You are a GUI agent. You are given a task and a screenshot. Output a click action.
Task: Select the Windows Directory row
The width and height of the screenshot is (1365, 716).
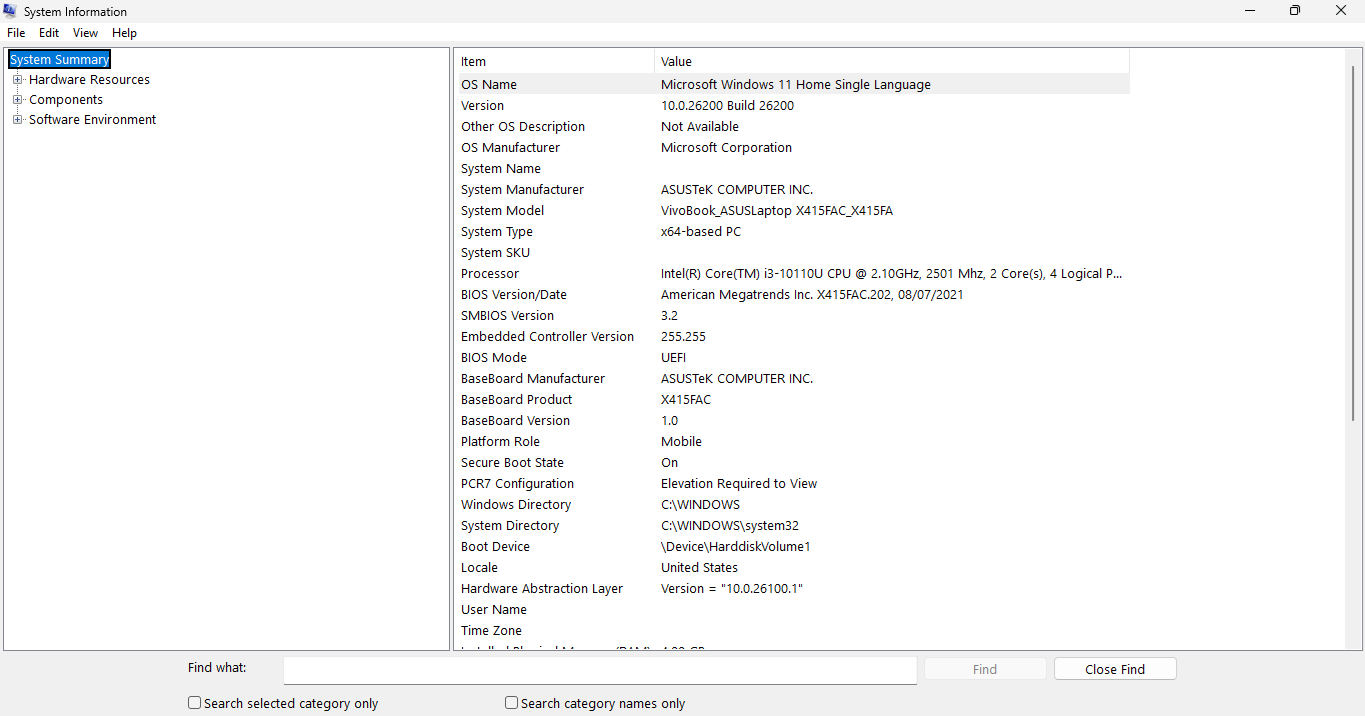click(x=794, y=505)
